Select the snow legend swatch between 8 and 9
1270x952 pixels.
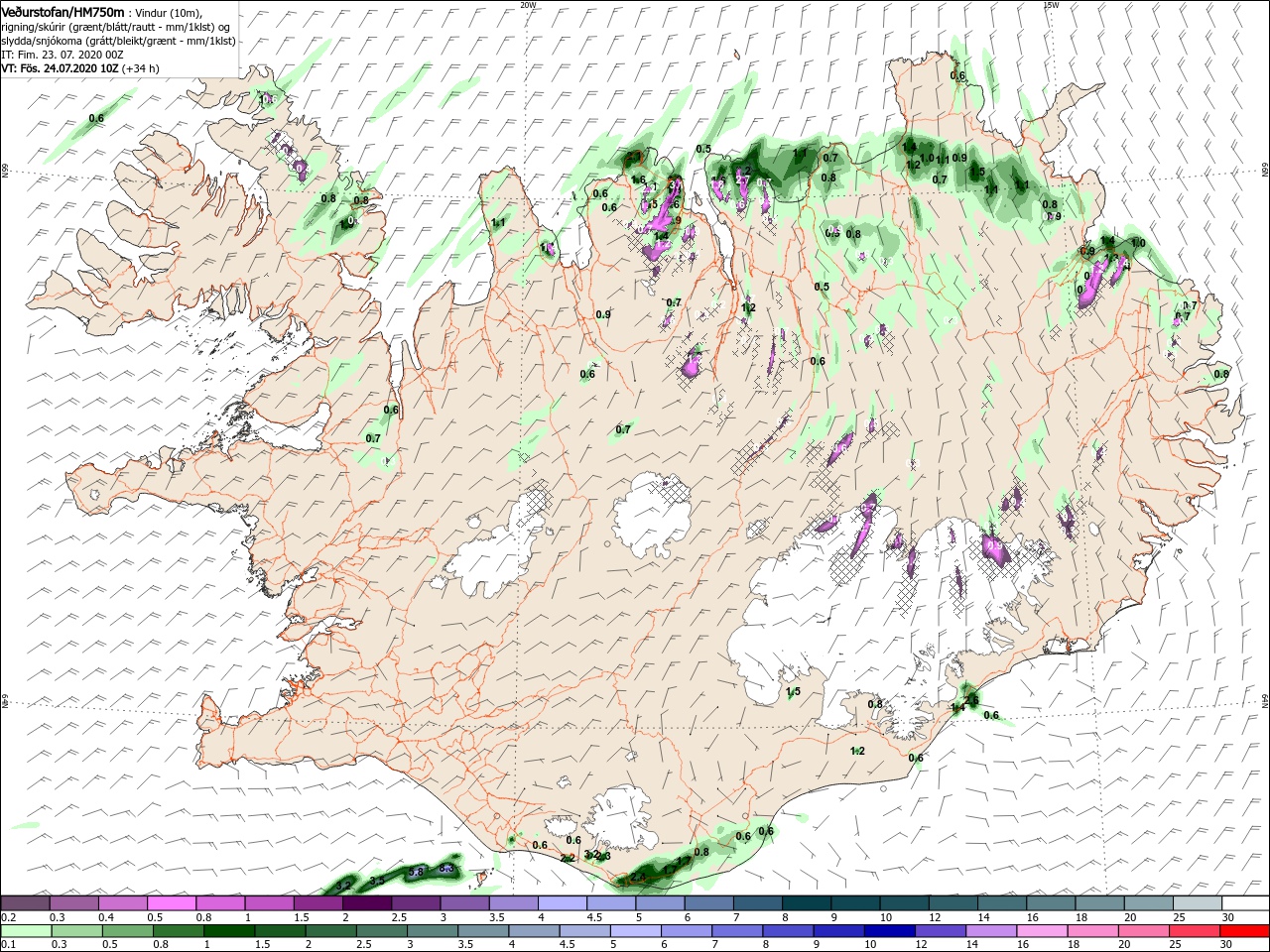(x=807, y=903)
